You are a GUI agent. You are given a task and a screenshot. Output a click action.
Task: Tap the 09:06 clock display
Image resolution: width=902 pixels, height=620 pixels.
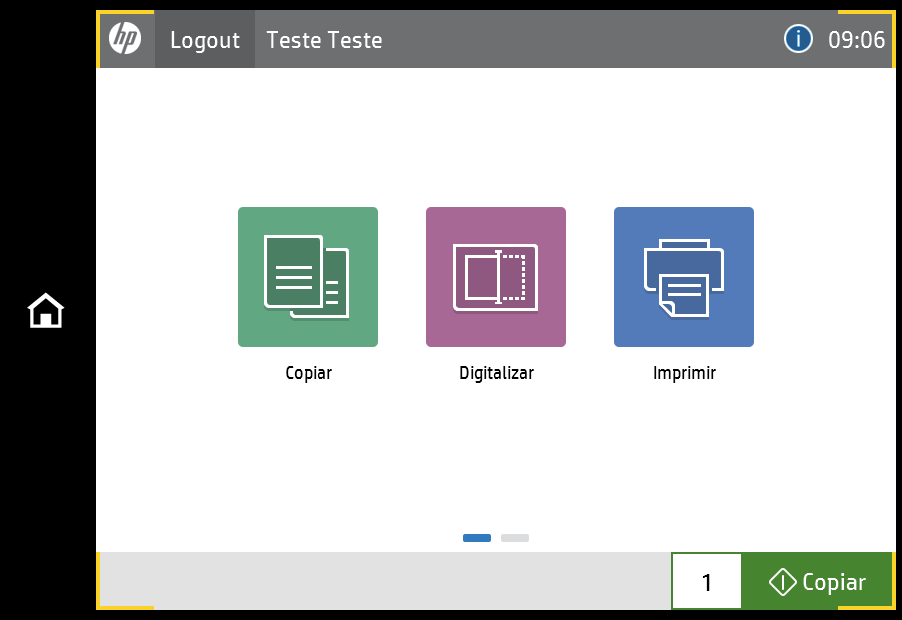pos(857,40)
